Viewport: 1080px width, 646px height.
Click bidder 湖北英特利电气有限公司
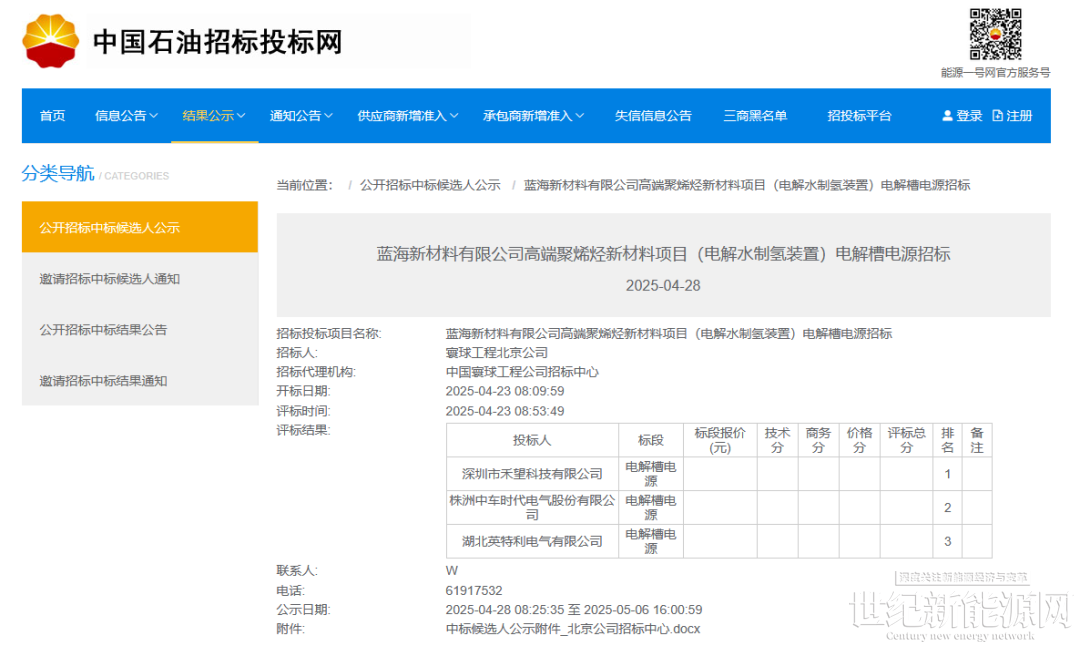click(x=532, y=541)
